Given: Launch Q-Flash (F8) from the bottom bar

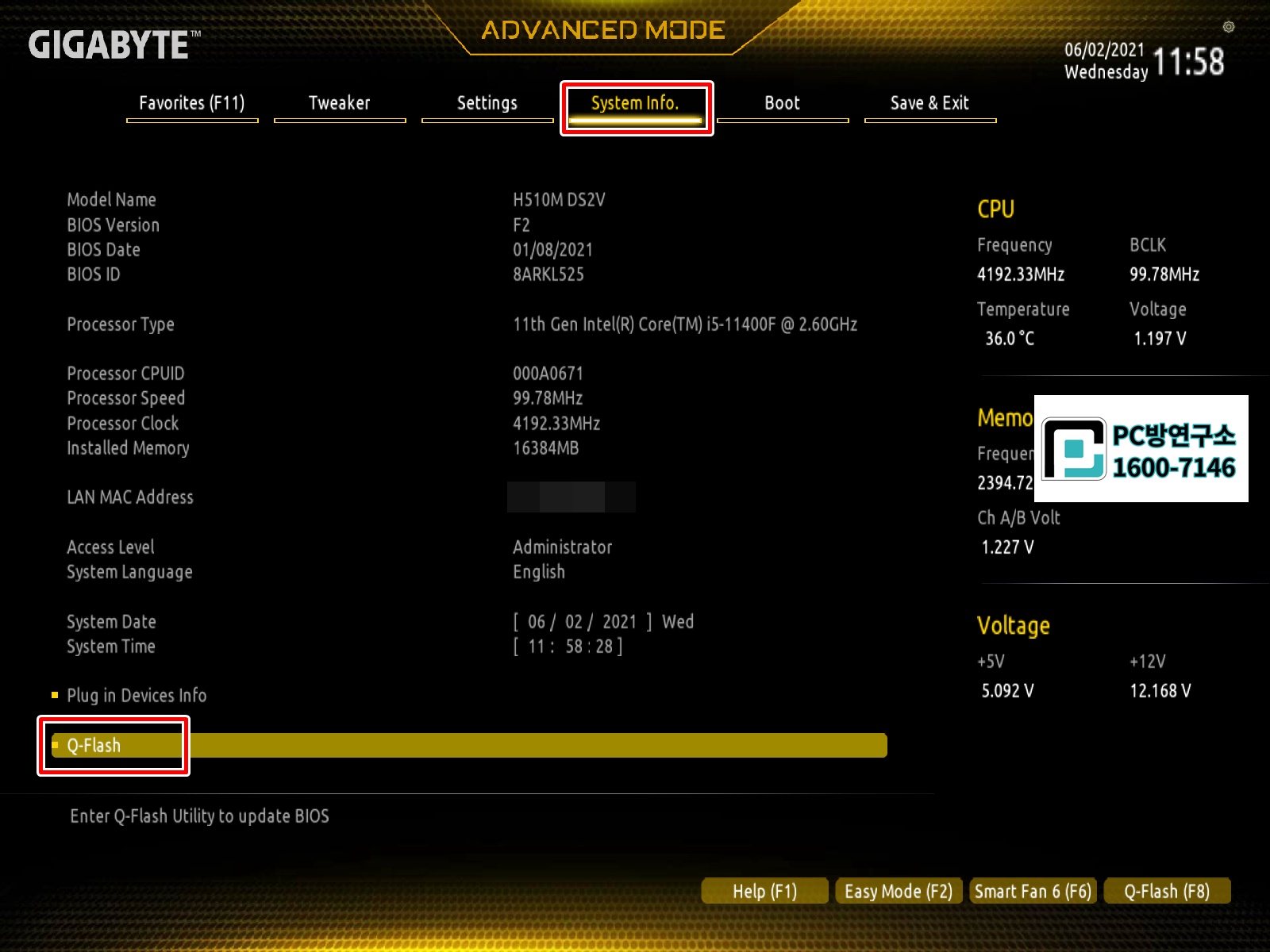Looking at the screenshot, I should point(1167,891).
